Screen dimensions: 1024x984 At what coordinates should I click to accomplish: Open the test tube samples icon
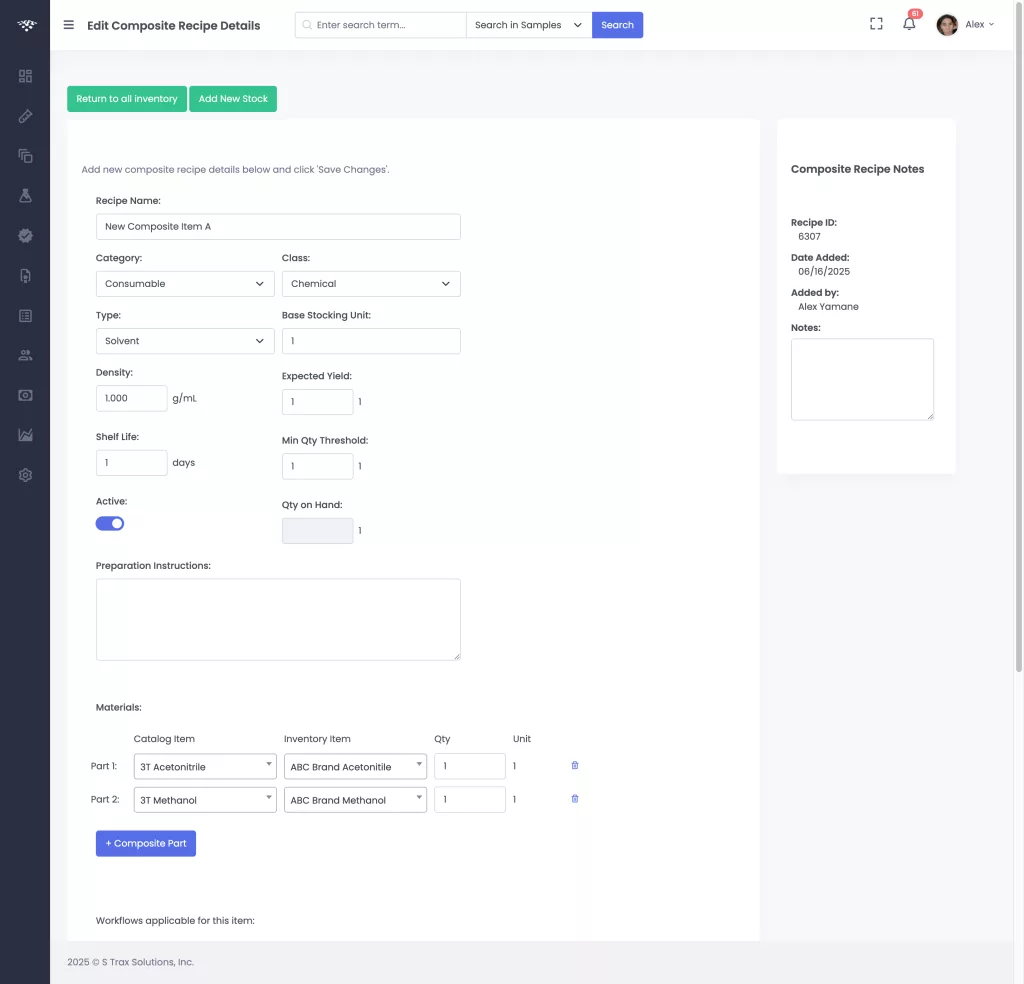point(25,116)
